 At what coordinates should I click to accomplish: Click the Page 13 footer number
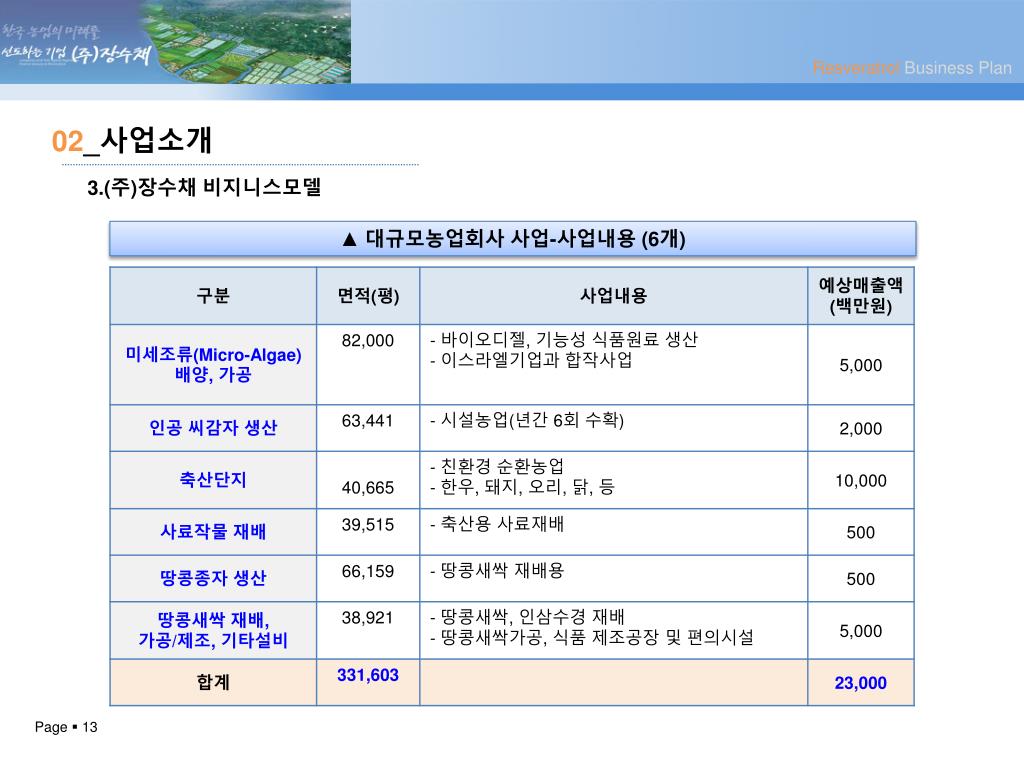[89, 727]
